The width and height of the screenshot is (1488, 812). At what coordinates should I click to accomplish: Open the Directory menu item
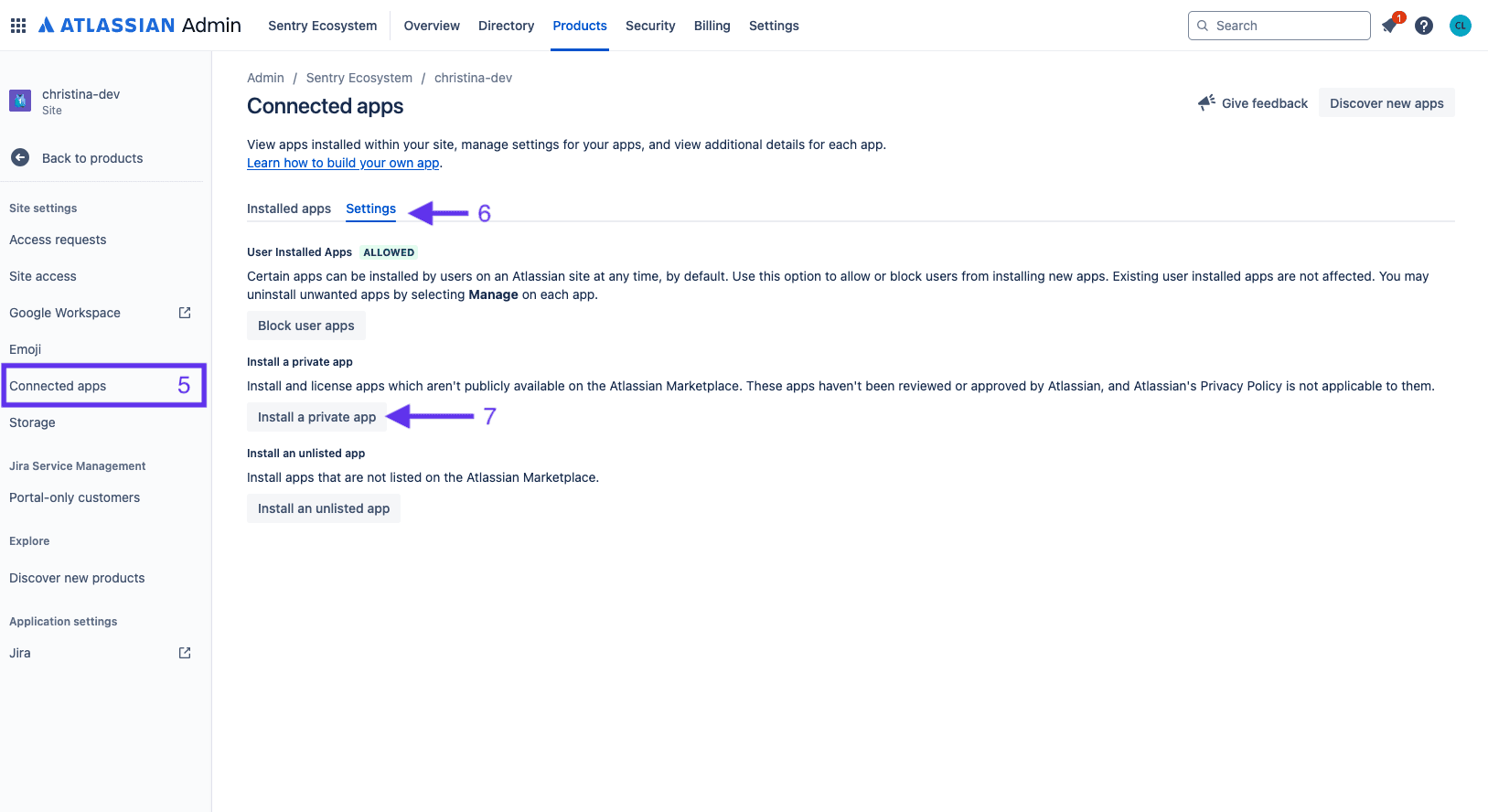click(507, 26)
